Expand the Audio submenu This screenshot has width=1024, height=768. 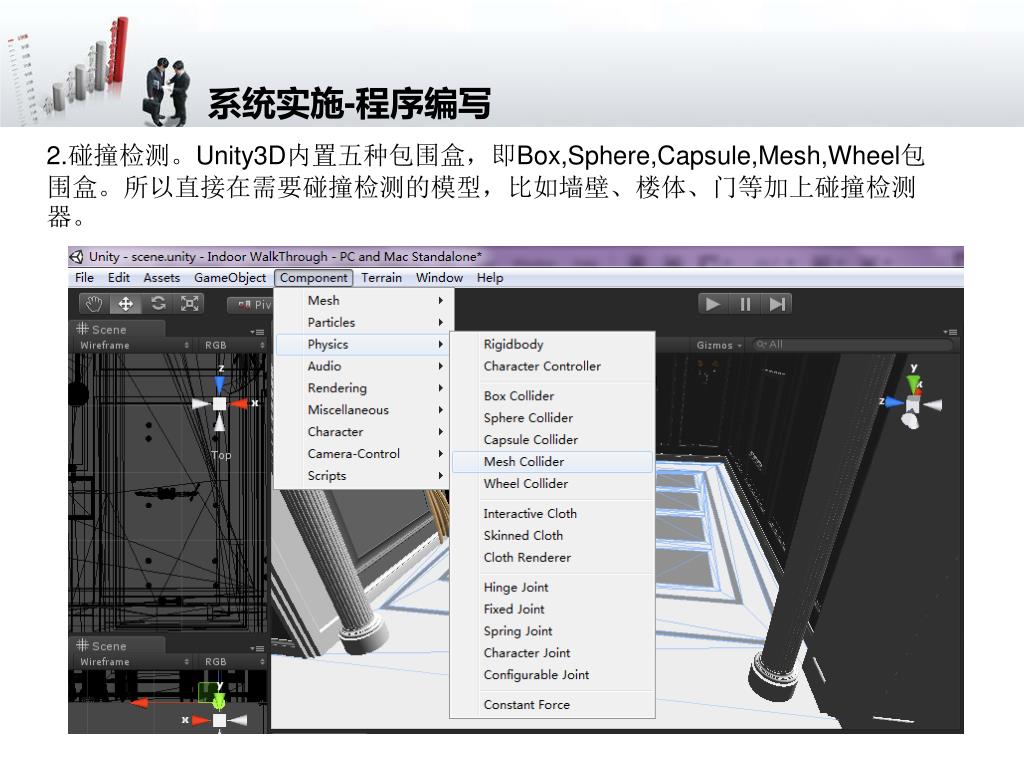point(363,366)
